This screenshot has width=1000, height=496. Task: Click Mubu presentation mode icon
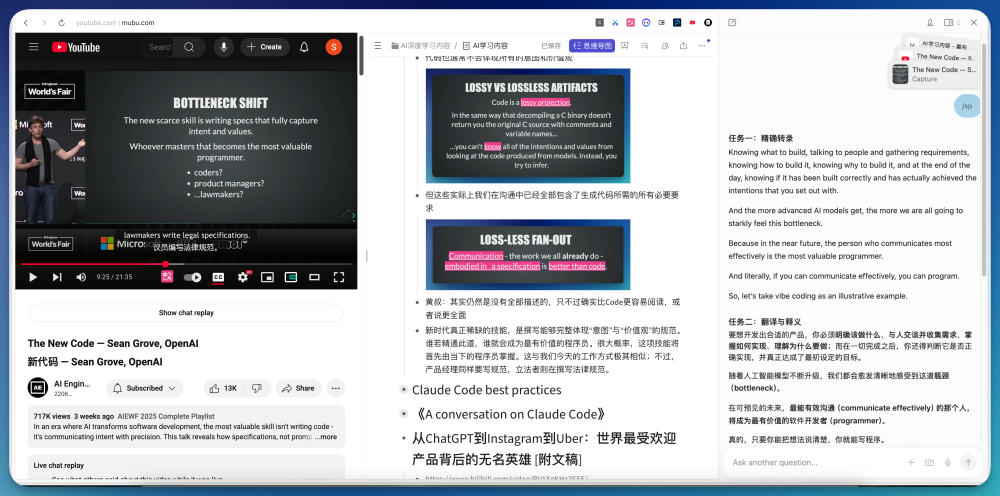tap(624, 45)
